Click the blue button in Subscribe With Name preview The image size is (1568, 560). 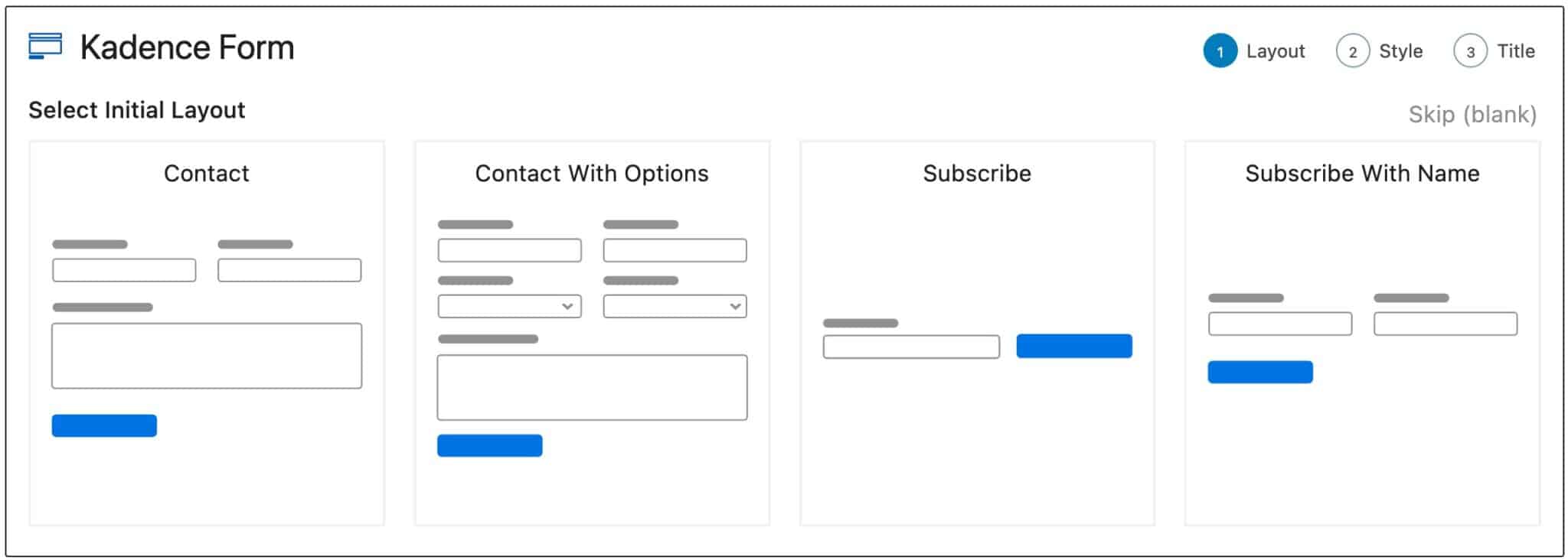1260,372
